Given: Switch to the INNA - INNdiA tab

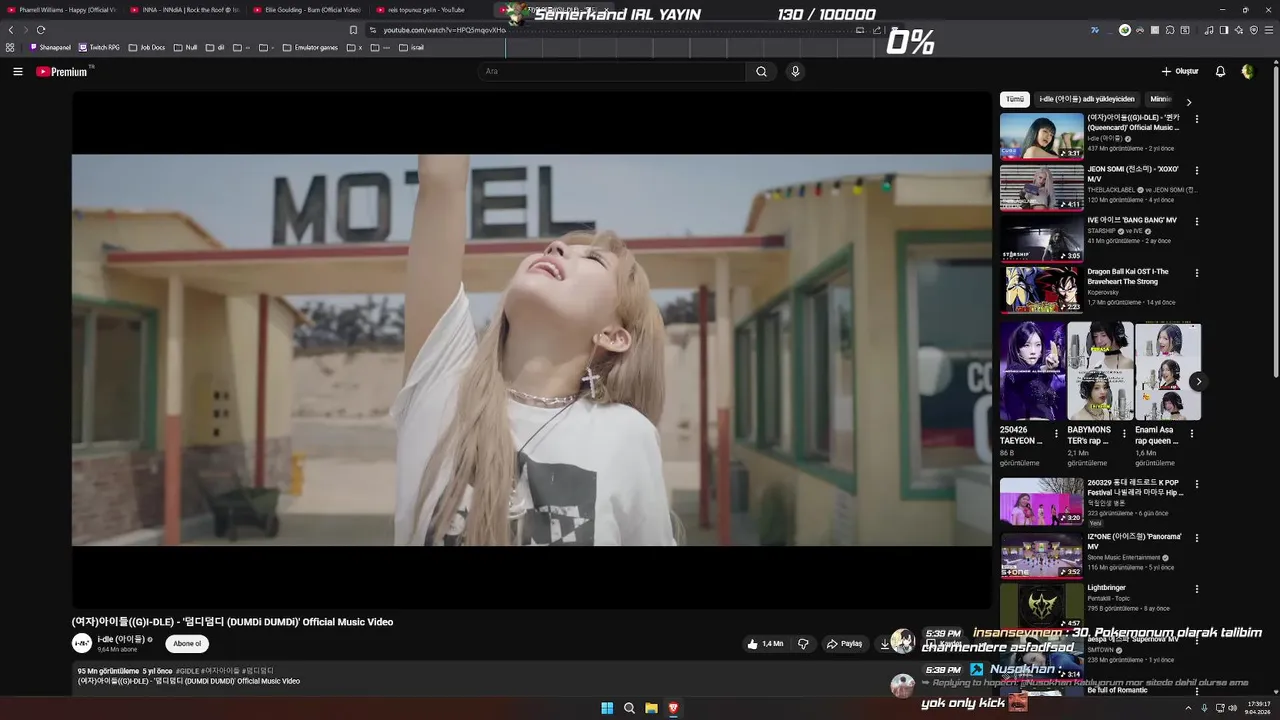Looking at the screenshot, I should [185, 10].
